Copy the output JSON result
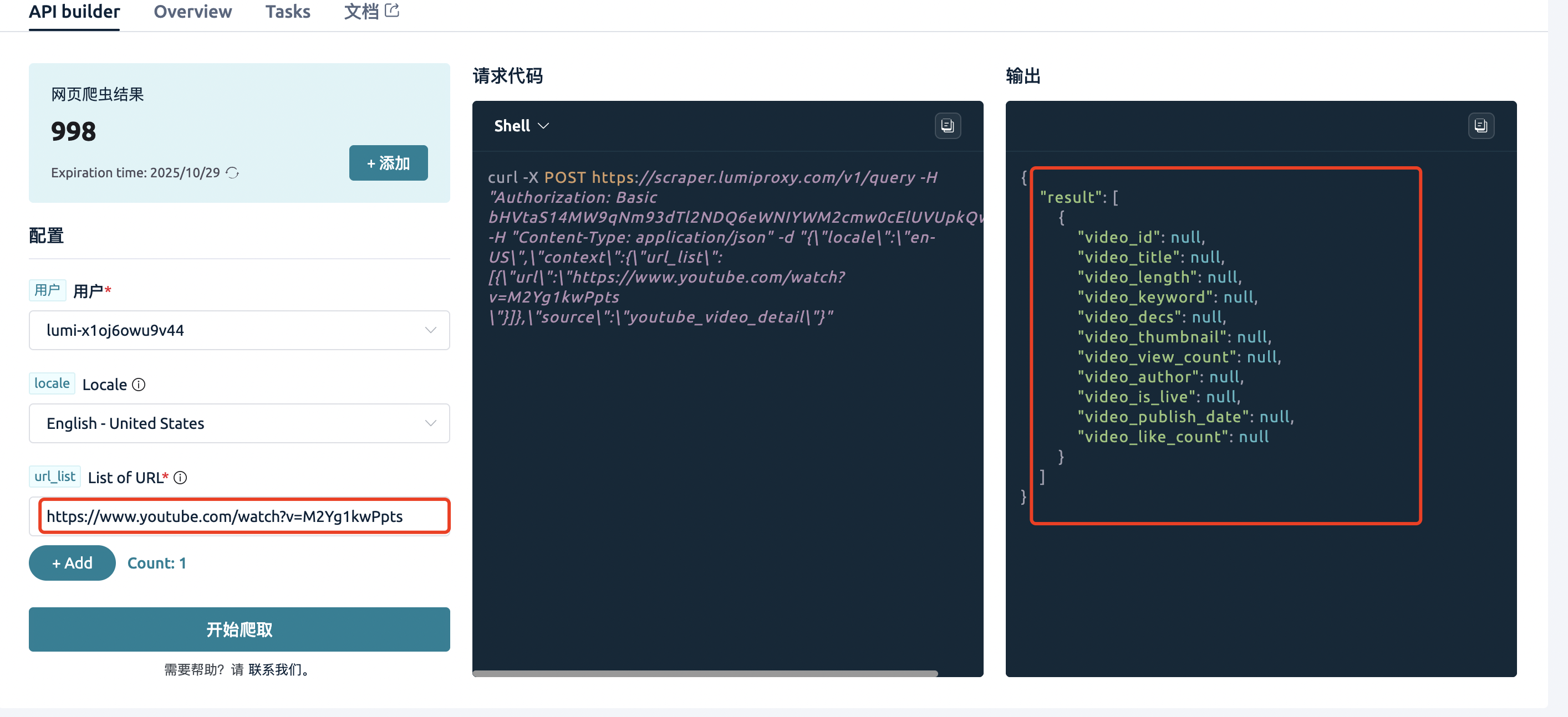 1480,126
